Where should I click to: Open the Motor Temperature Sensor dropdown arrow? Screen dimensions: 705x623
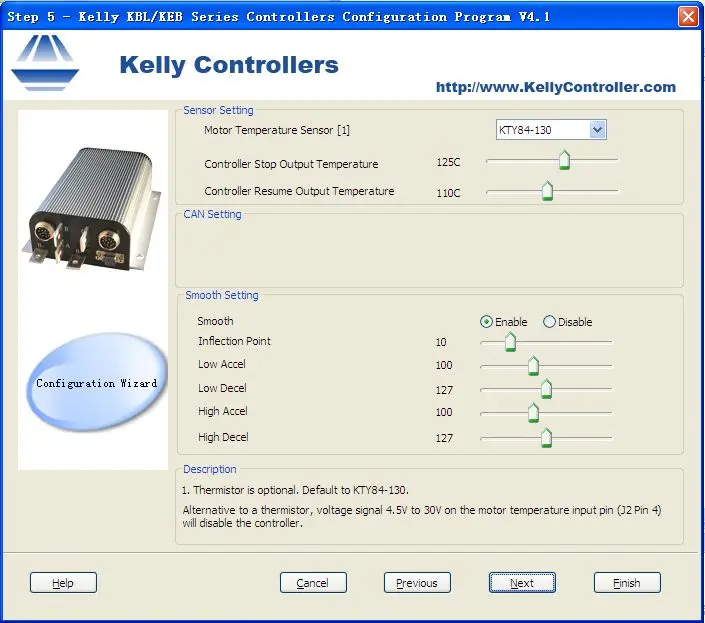tap(598, 130)
